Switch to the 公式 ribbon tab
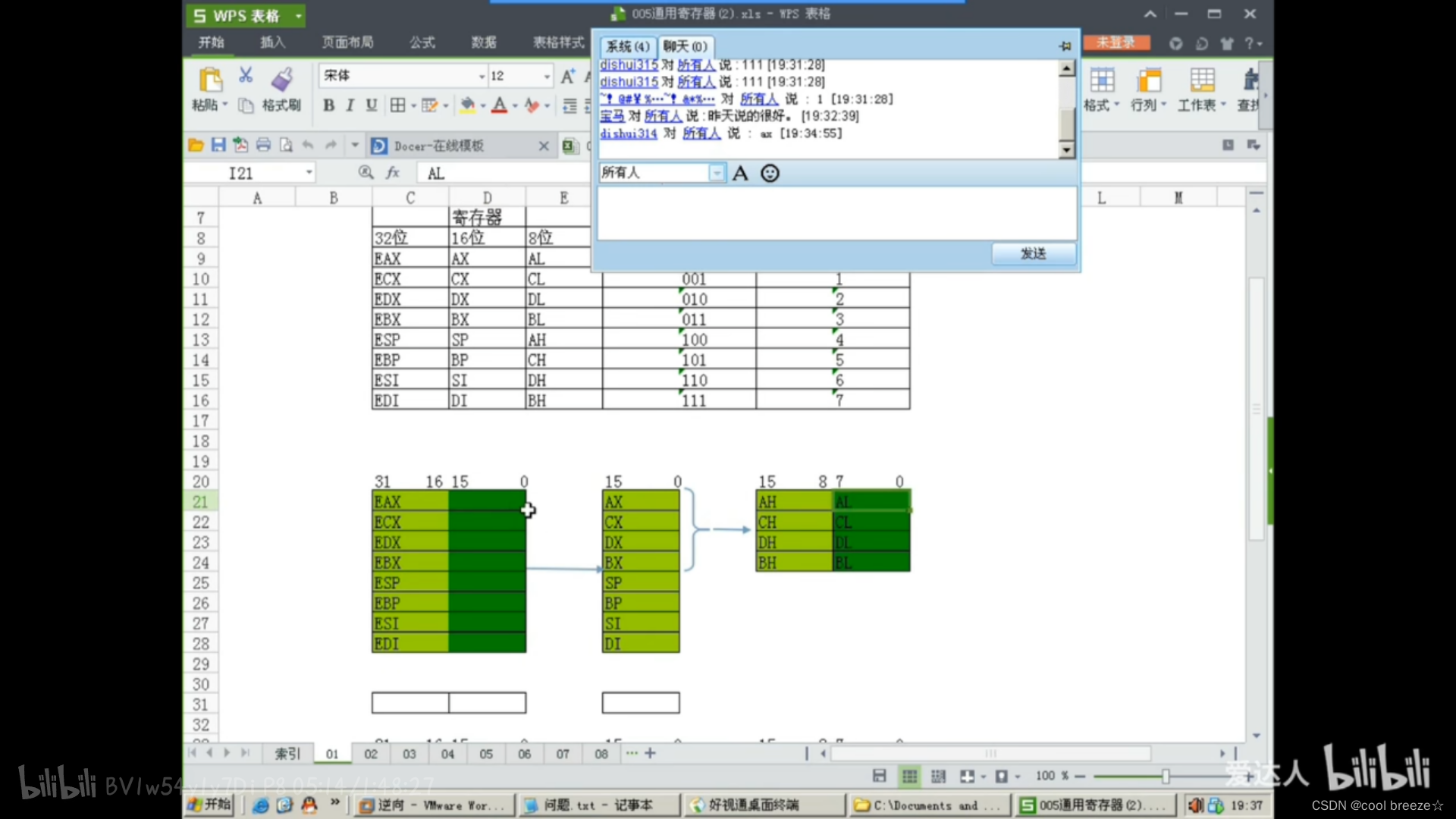1456x819 pixels. point(422,42)
